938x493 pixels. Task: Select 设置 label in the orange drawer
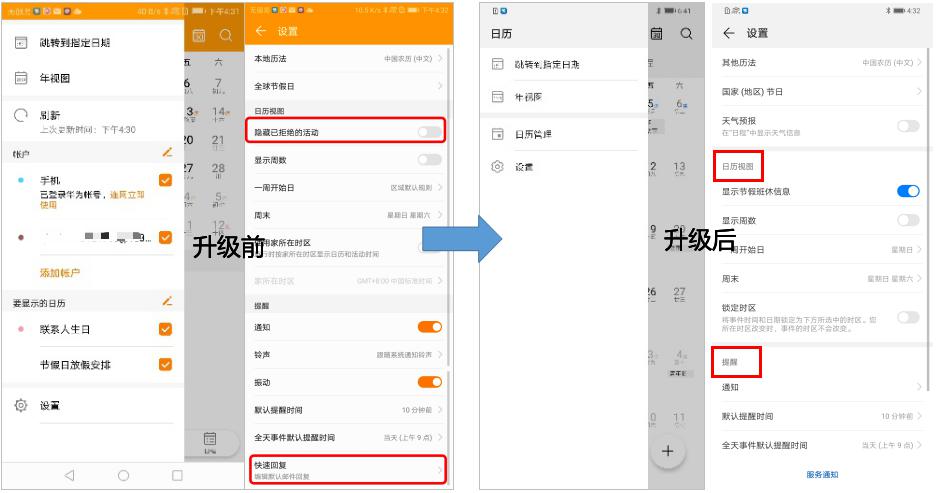(50, 406)
